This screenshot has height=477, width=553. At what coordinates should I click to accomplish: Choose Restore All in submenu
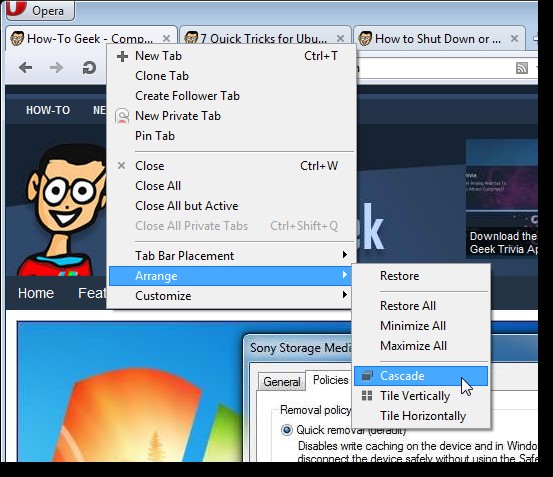click(x=421, y=306)
